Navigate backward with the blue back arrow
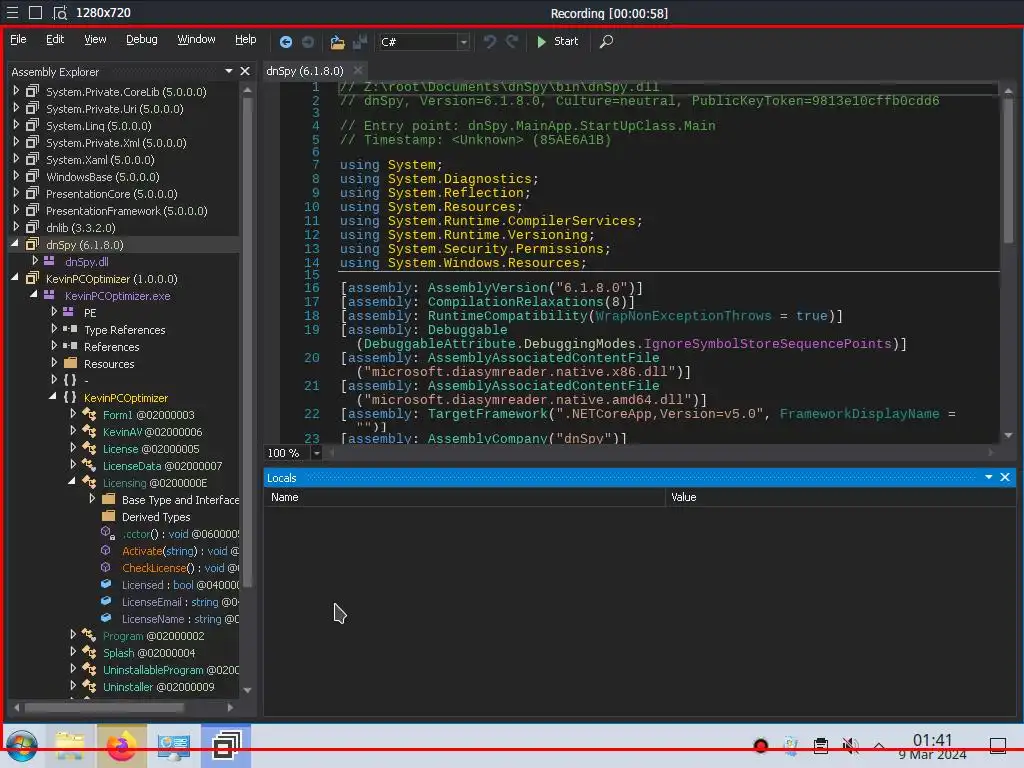This screenshot has width=1024, height=768. (285, 42)
